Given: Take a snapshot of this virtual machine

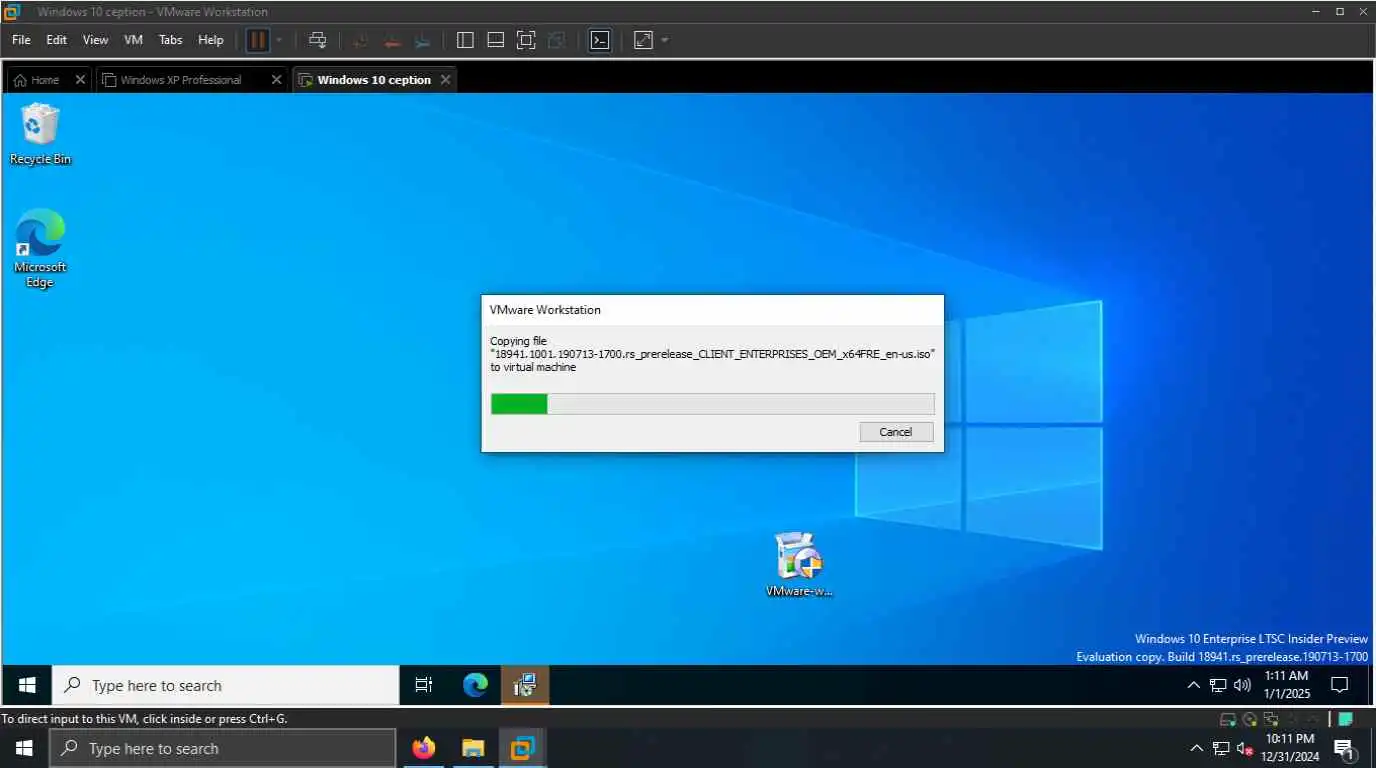Looking at the screenshot, I should [x=361, y=40].
